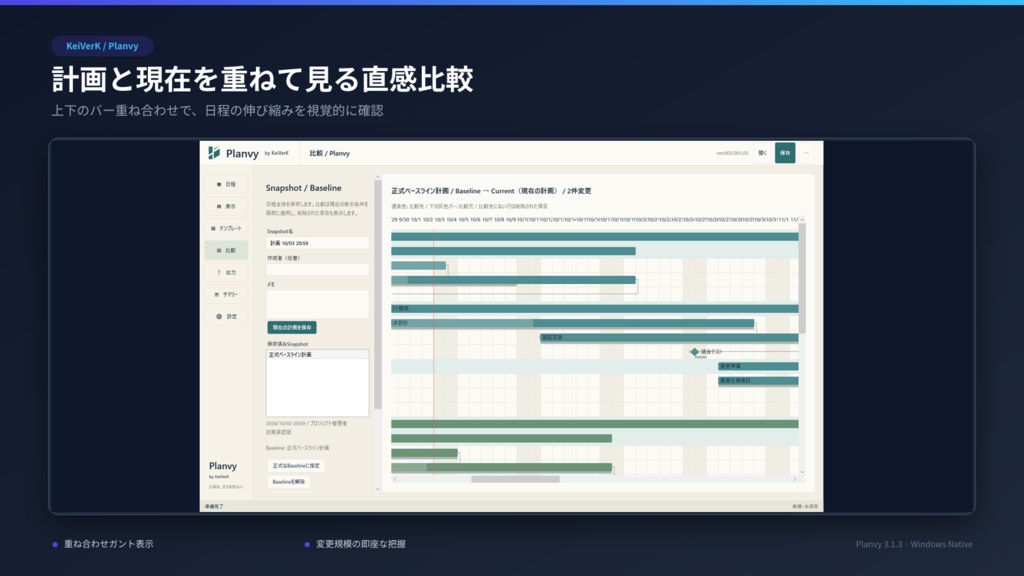Click the Baselineを解除 button
The width and height of the screenshot is (1024, 576).
coord(289,482)
